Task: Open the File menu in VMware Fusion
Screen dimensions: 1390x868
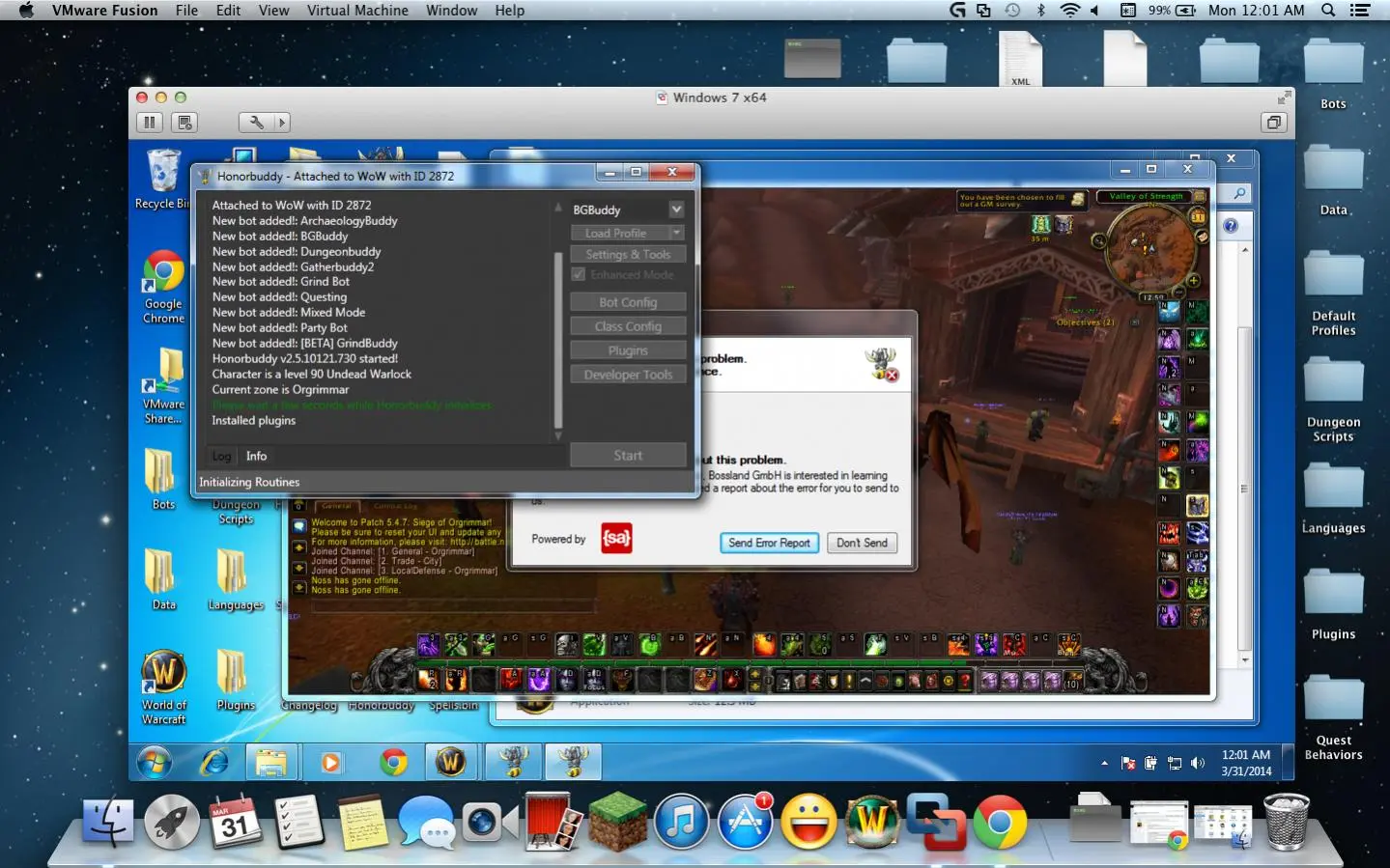Action: coord(186,10)
